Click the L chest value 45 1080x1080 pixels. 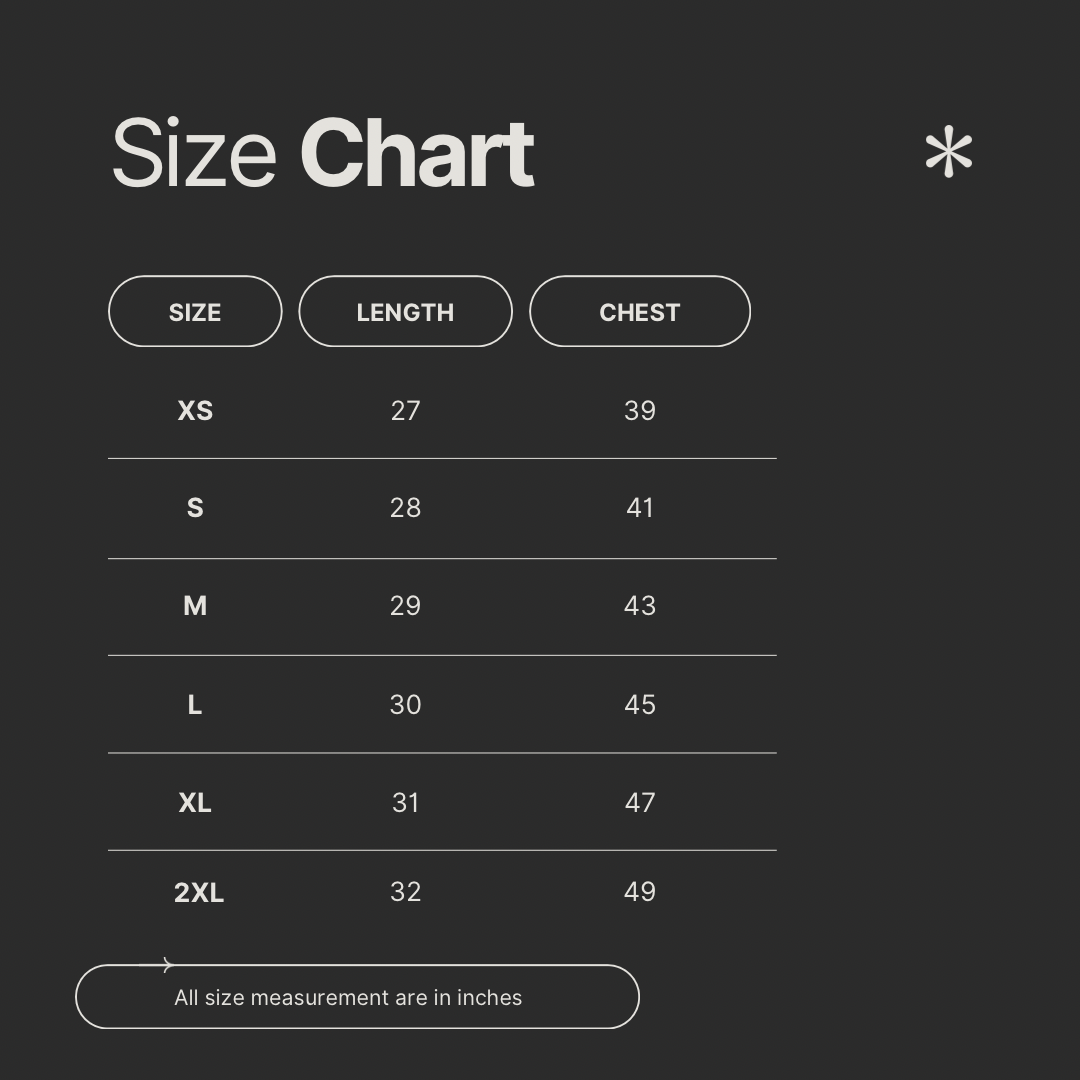click(x=640, y=705)
